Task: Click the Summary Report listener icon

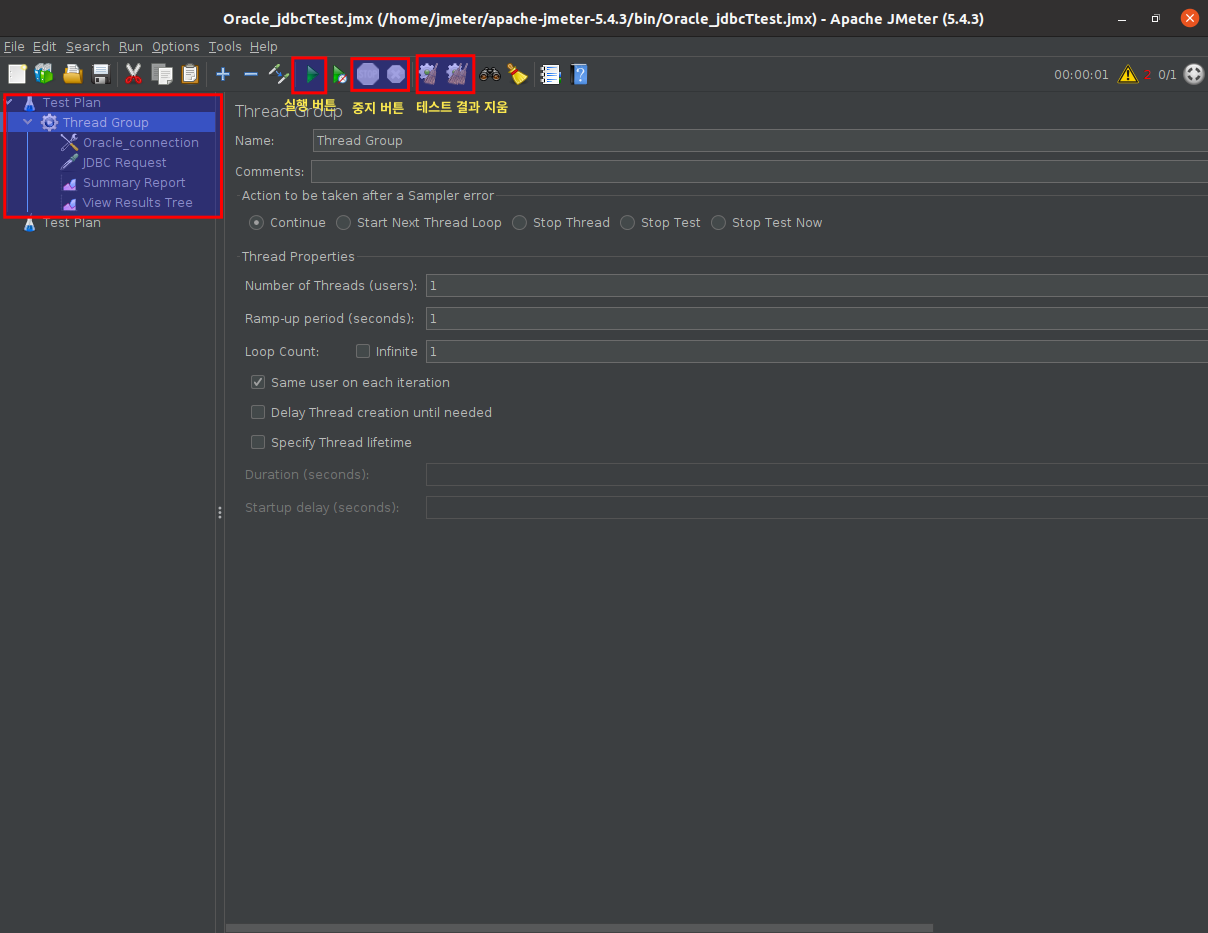Action: point(69,183)
